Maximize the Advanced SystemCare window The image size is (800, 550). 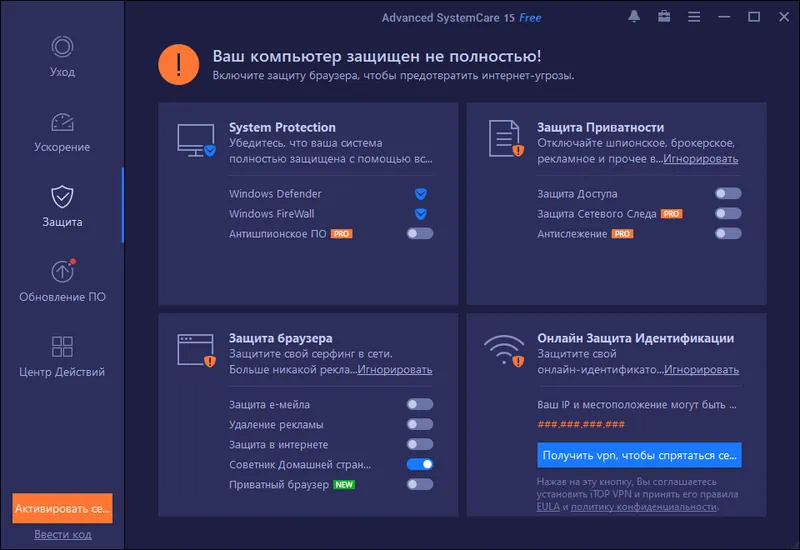754,17
